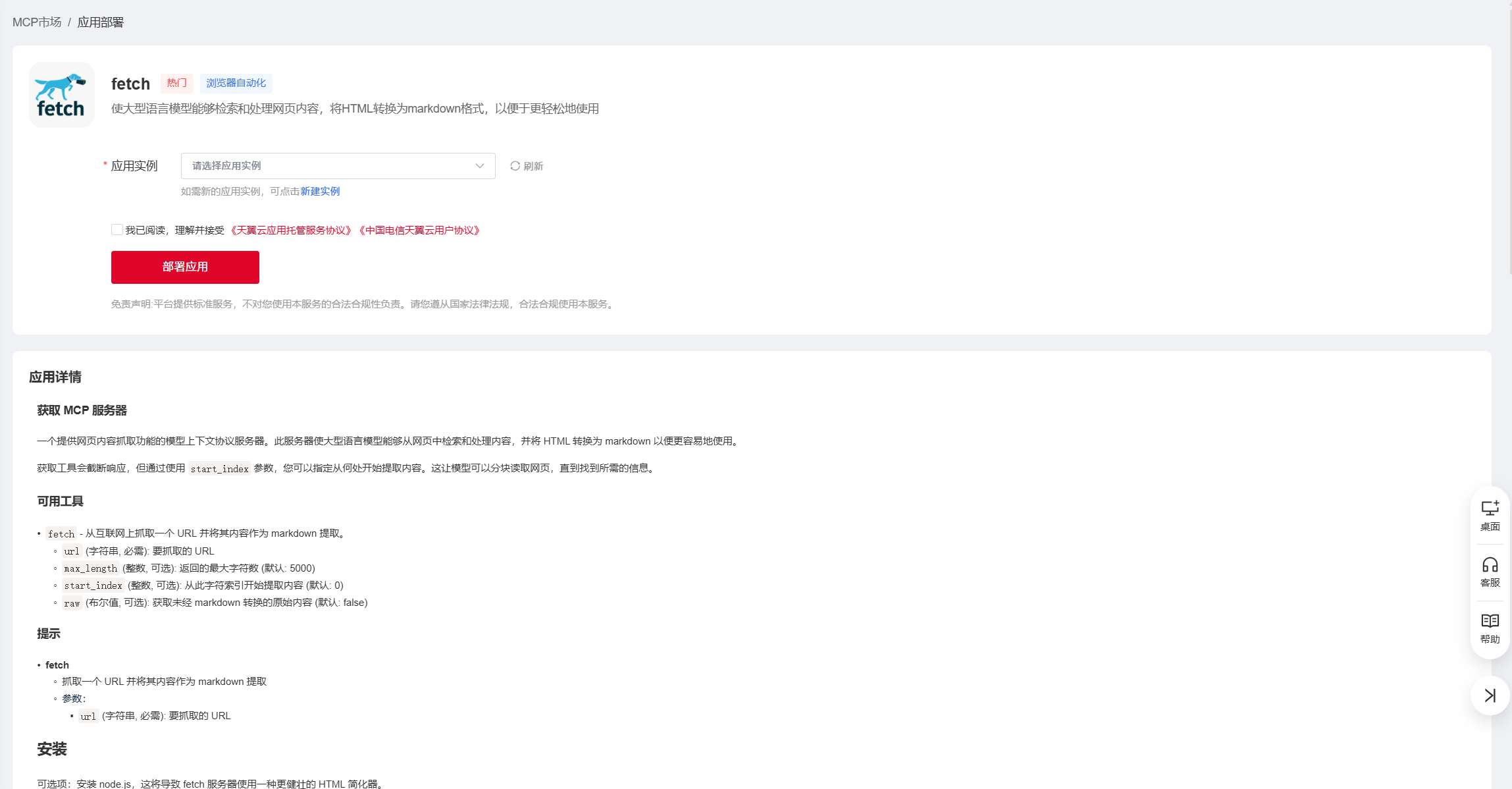1512x789 pixels.
Task: Click the 新建实例 link
Action: [x=320, y=192]
